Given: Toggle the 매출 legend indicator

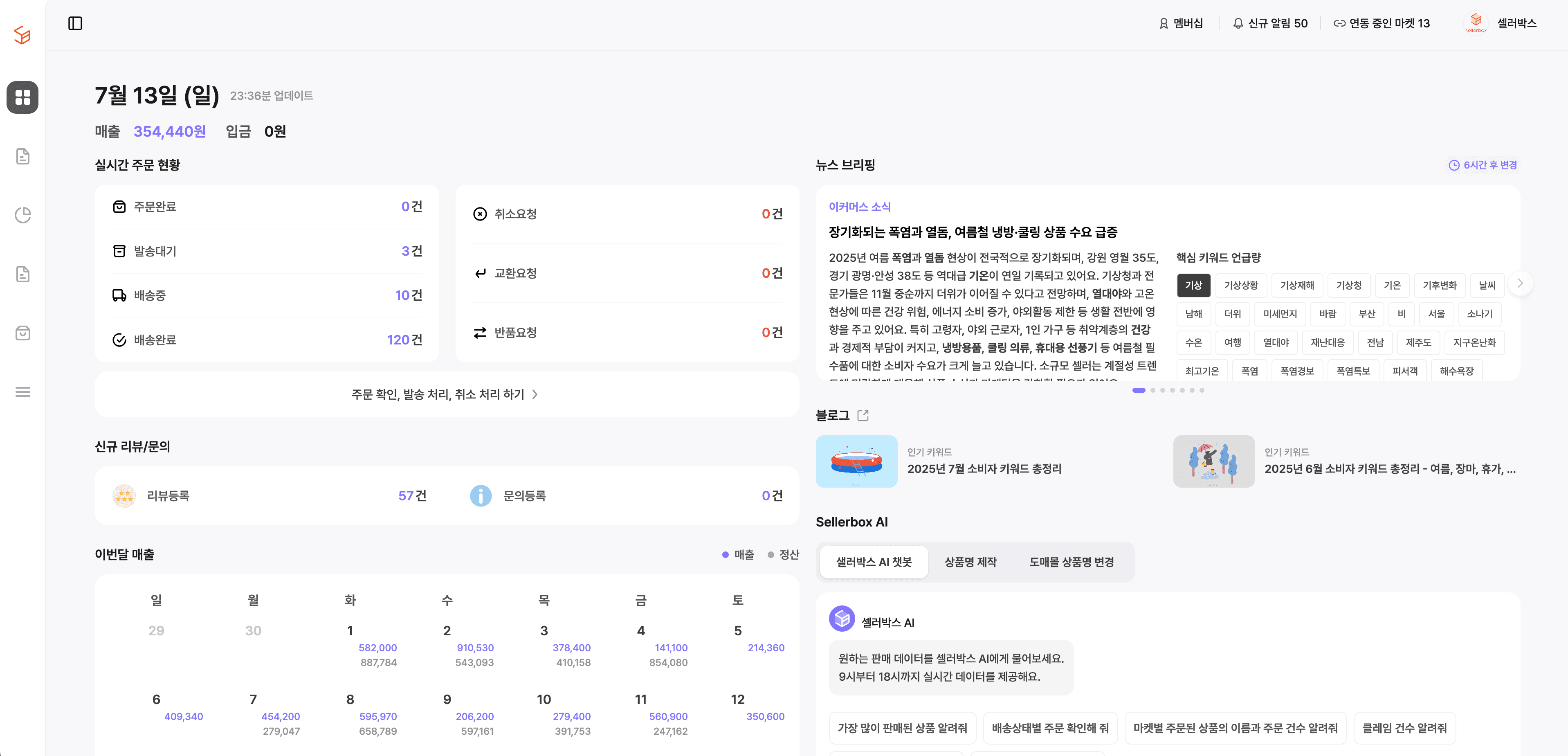Looking at the screenshot, I should pos(738,554).
